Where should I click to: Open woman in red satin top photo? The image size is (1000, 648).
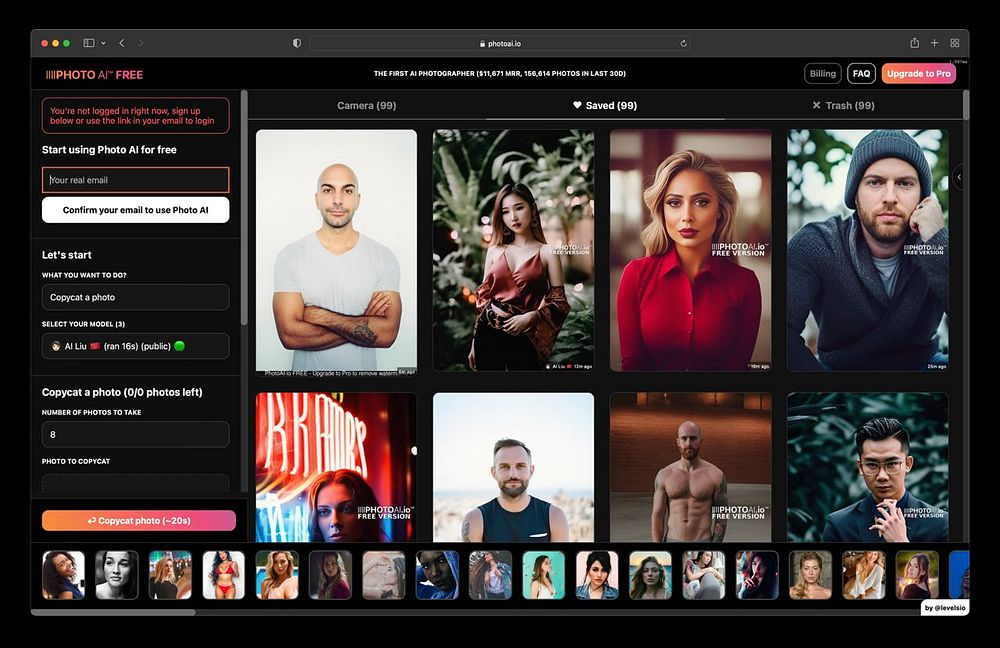point(513,250)
